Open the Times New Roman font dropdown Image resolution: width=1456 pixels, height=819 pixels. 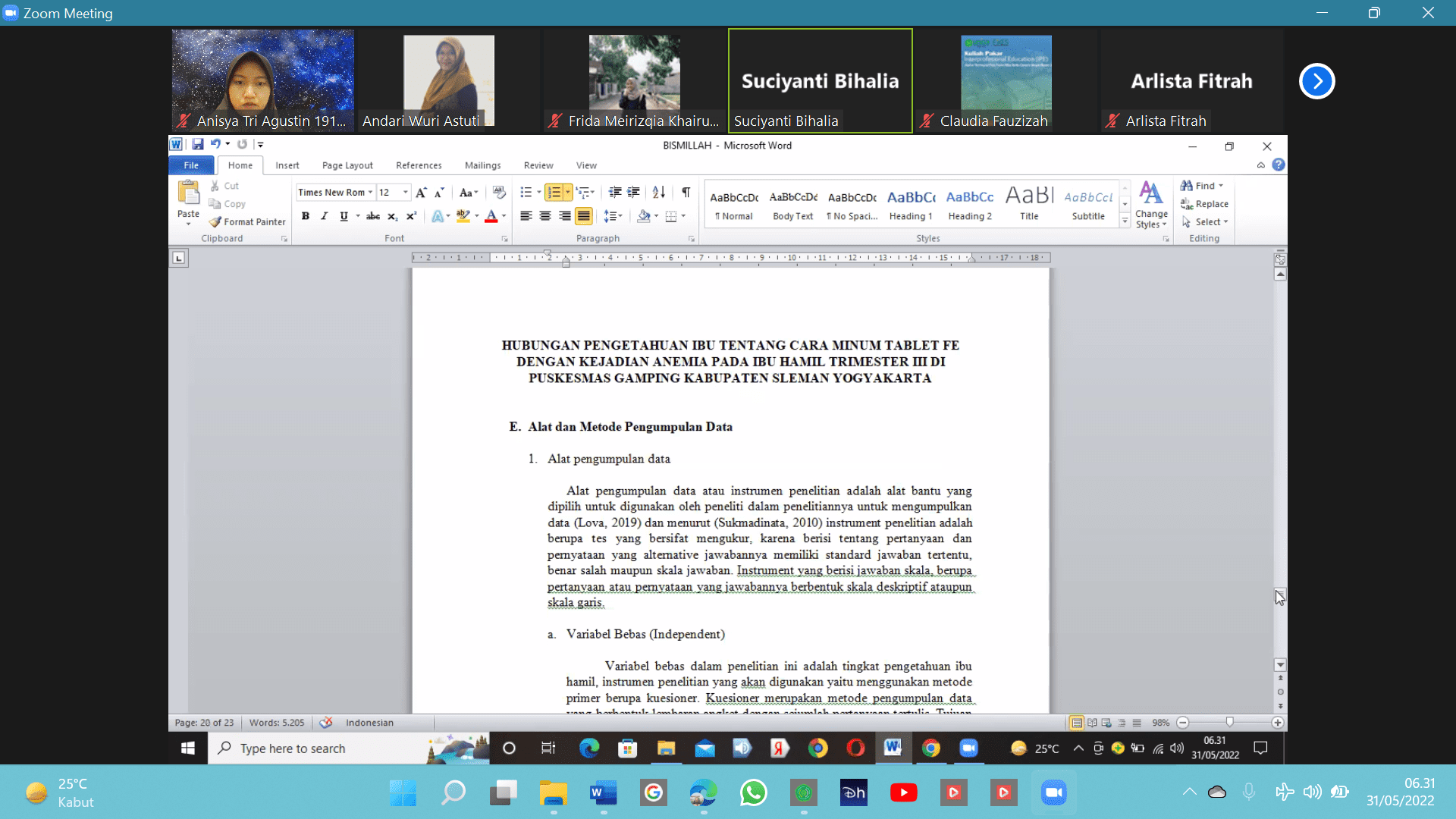point(370,193)
